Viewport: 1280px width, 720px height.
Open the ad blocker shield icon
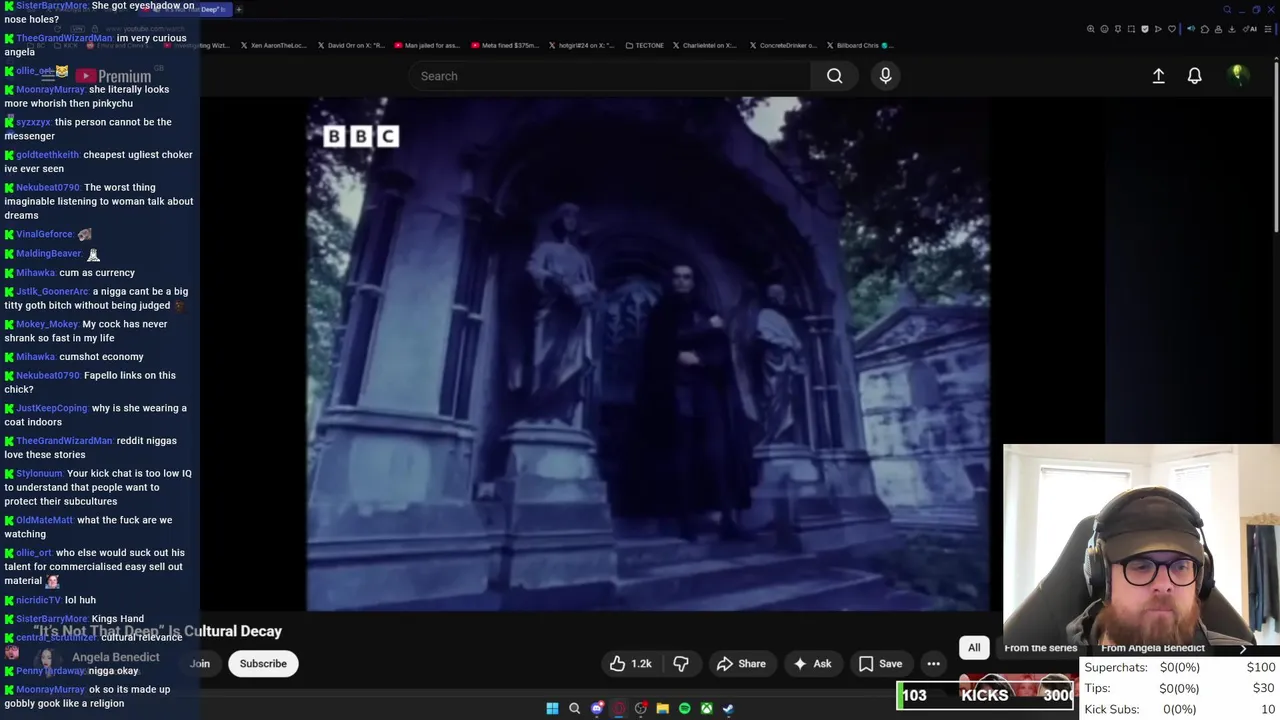(1145, 29)
